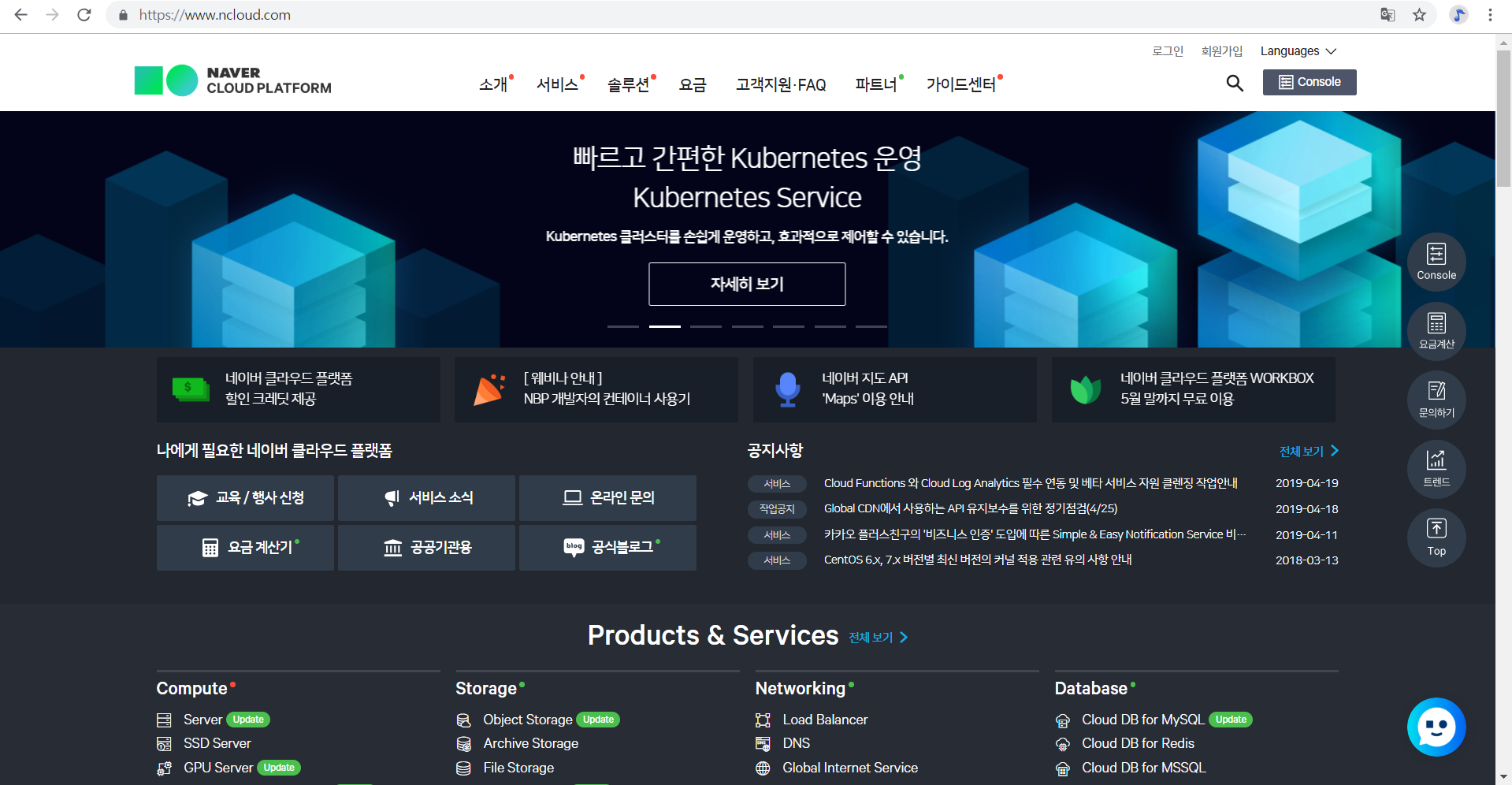Open the browser profile avatar

click(1458, 15)
